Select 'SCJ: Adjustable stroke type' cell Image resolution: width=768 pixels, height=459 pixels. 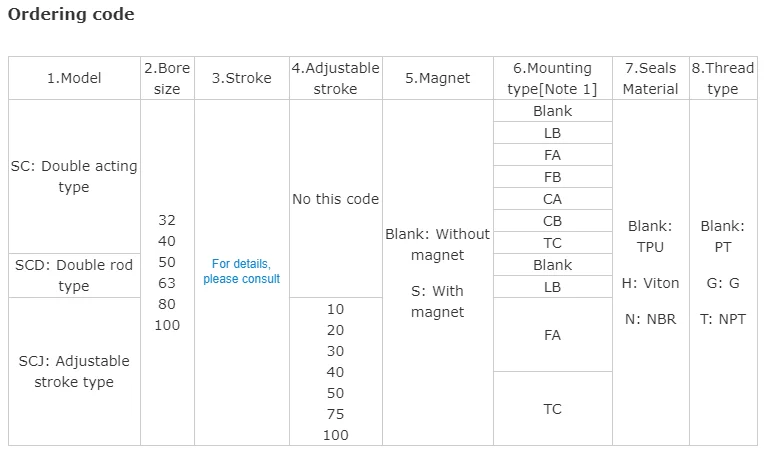click(74, 371)
